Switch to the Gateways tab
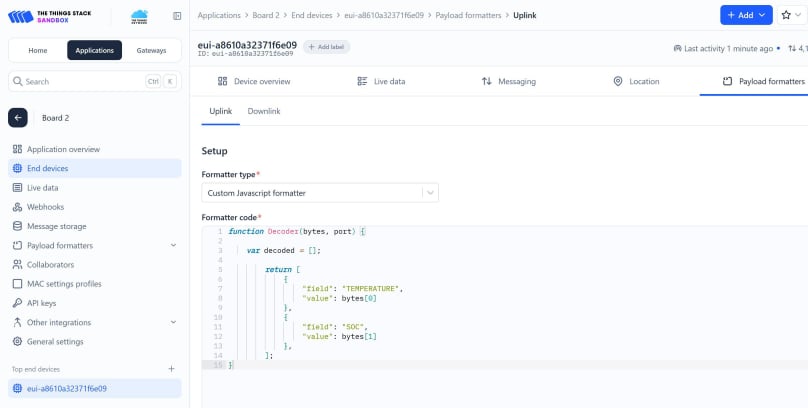Viewport: 808px width, 408px height. tap(152, 50)
